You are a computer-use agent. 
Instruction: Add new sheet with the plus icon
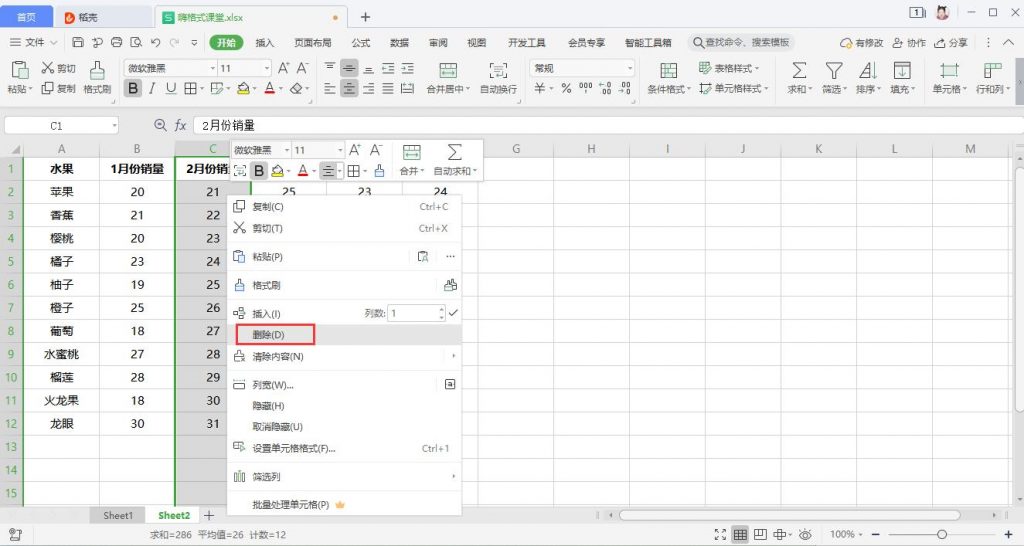pos(208,515)
